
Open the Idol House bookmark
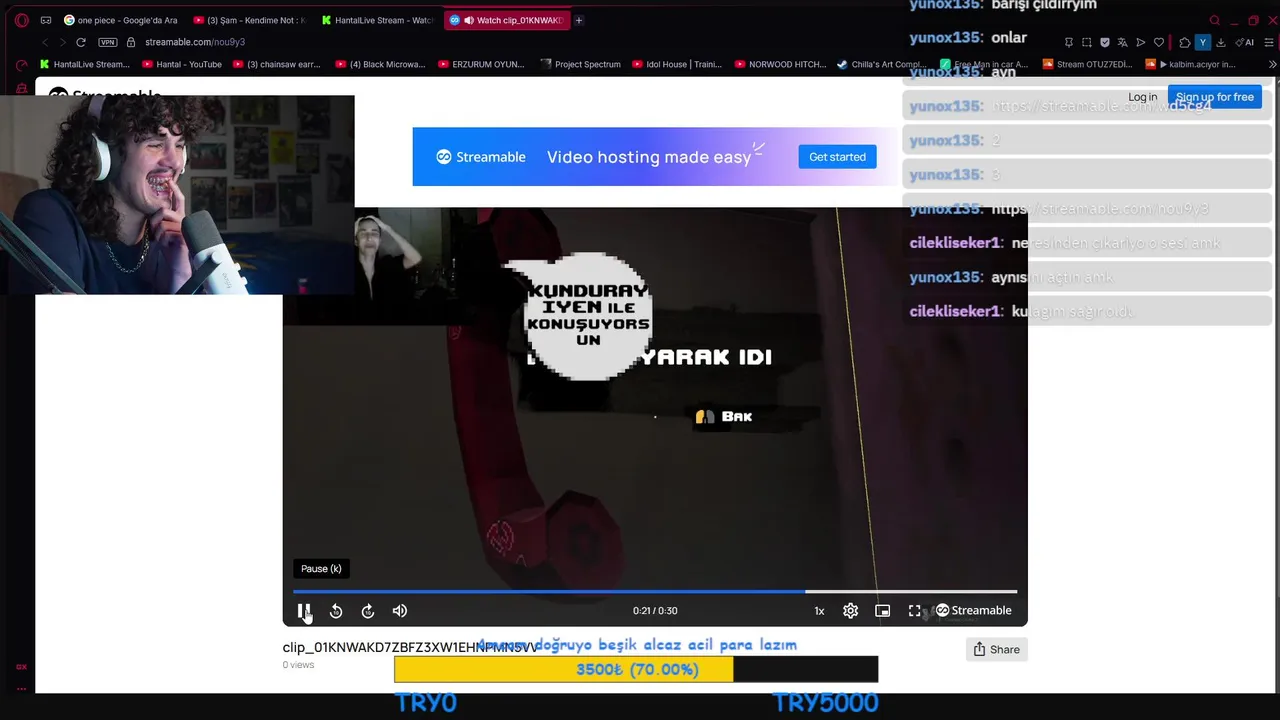pyautogui.click(x=677, y=64)
